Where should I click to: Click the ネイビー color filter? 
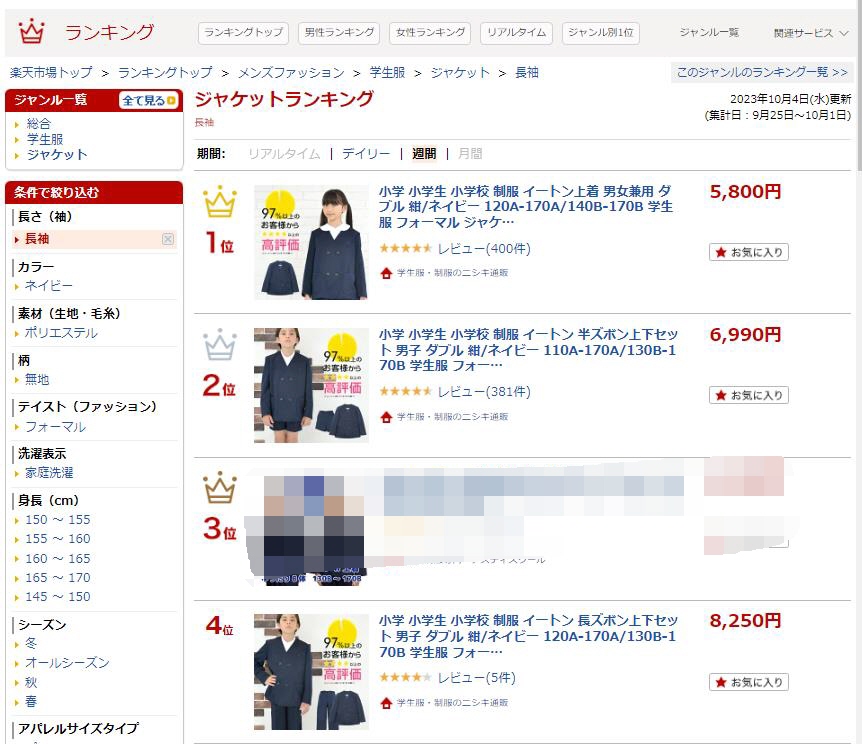point(48,285)
